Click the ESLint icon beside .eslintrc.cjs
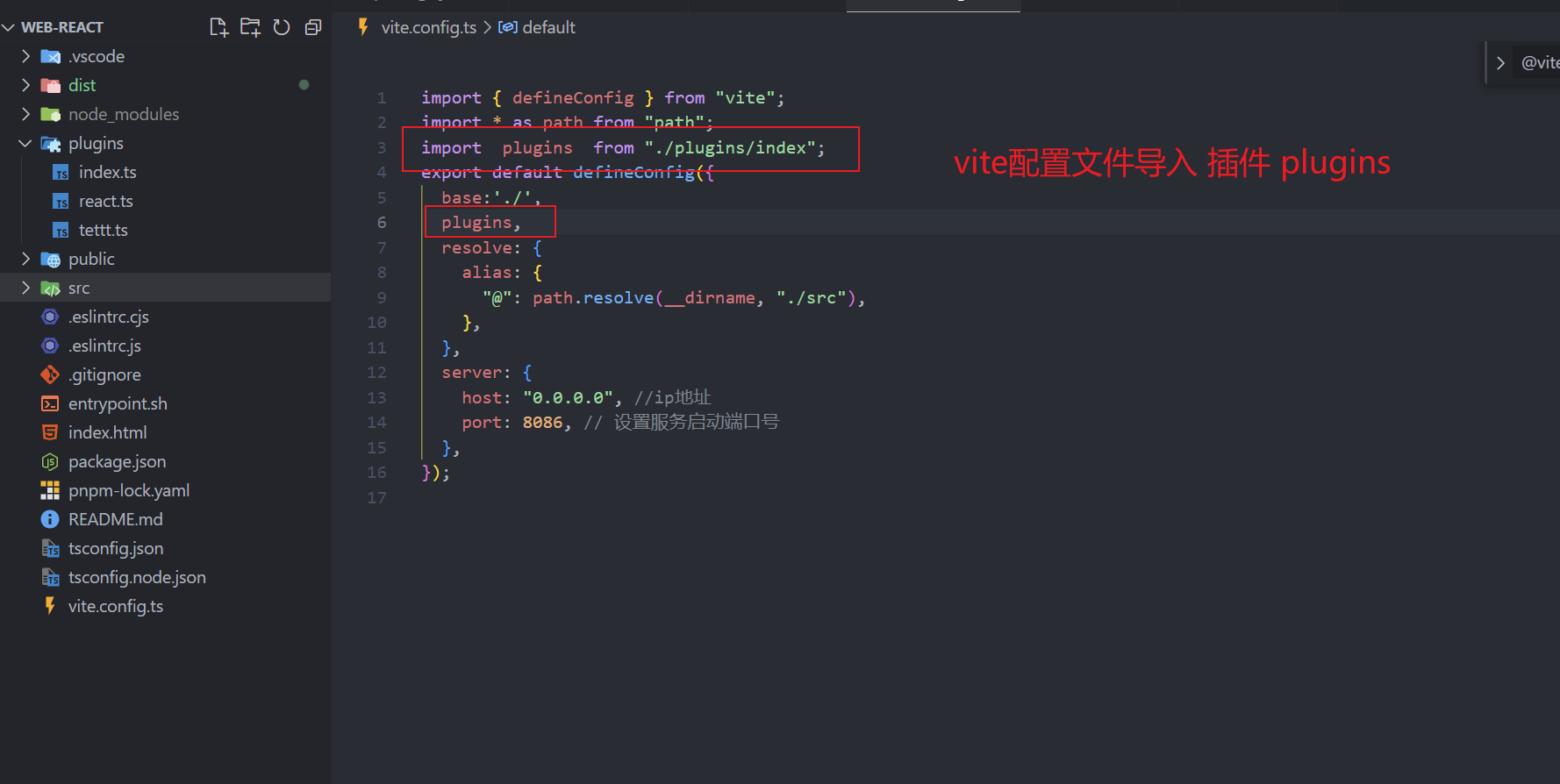 [x=50, y=317]
